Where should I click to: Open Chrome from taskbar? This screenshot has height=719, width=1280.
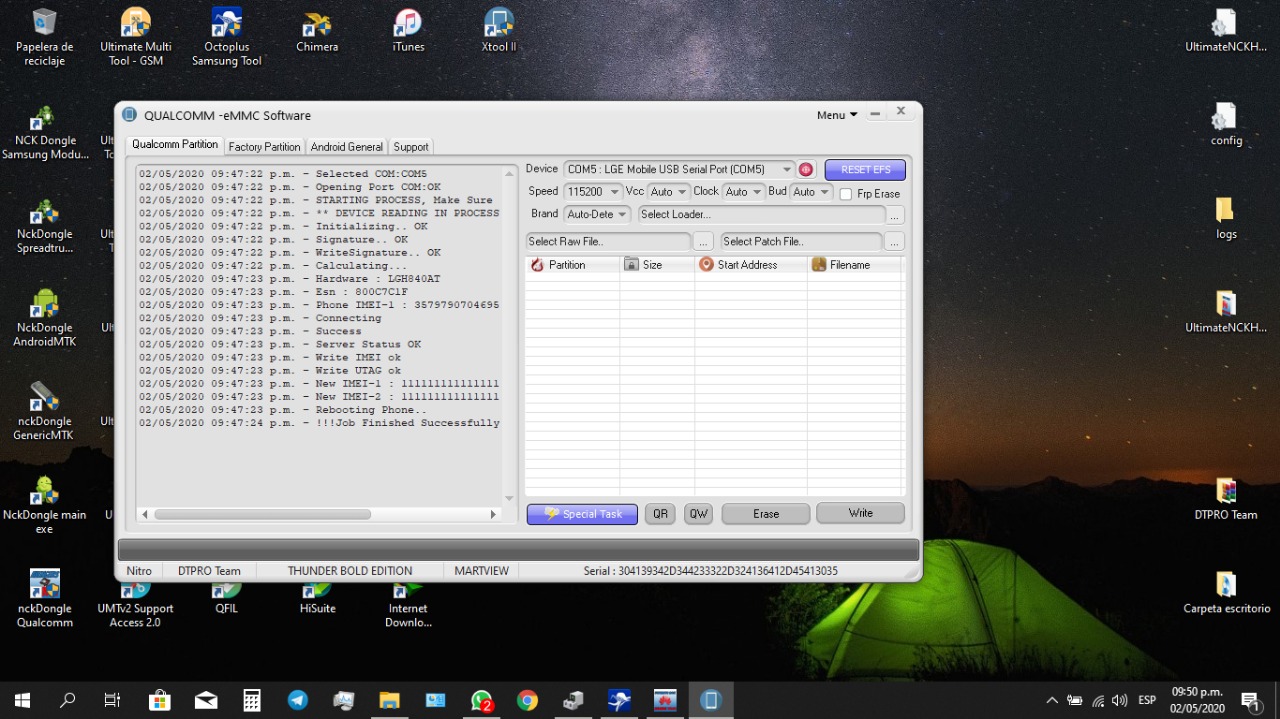[x=528, y=700]
